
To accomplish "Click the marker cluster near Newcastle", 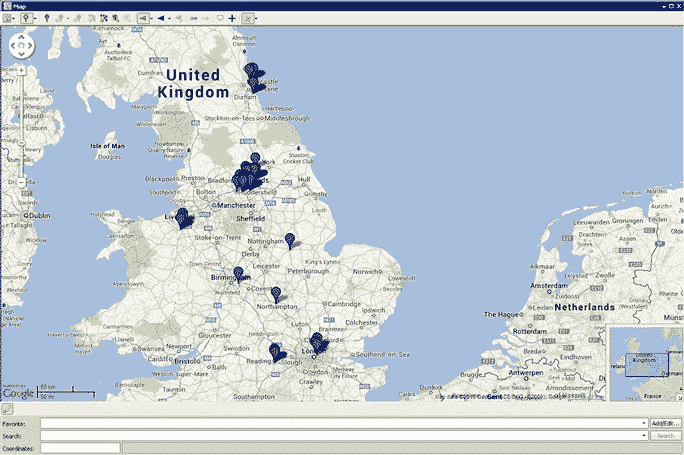I will [x=254, y=77].
